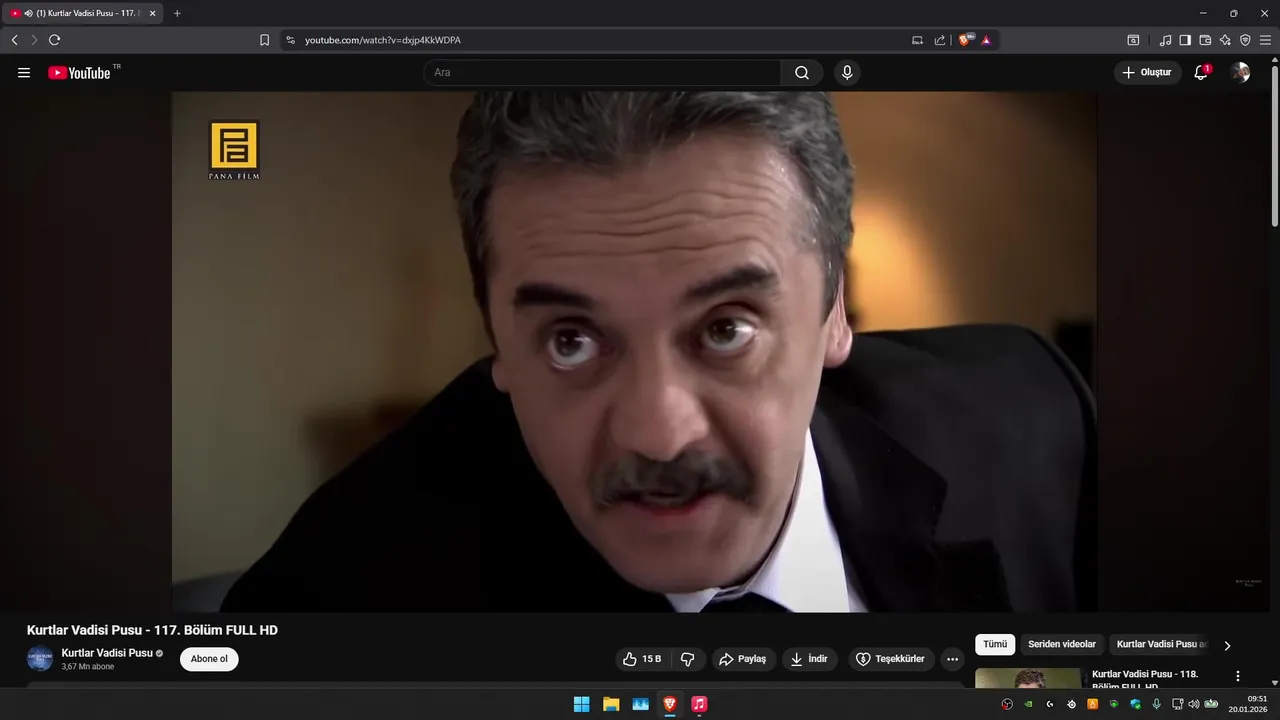Dislike the video with thumbs-down icon

pyautogui.click(x=688, y=659)
